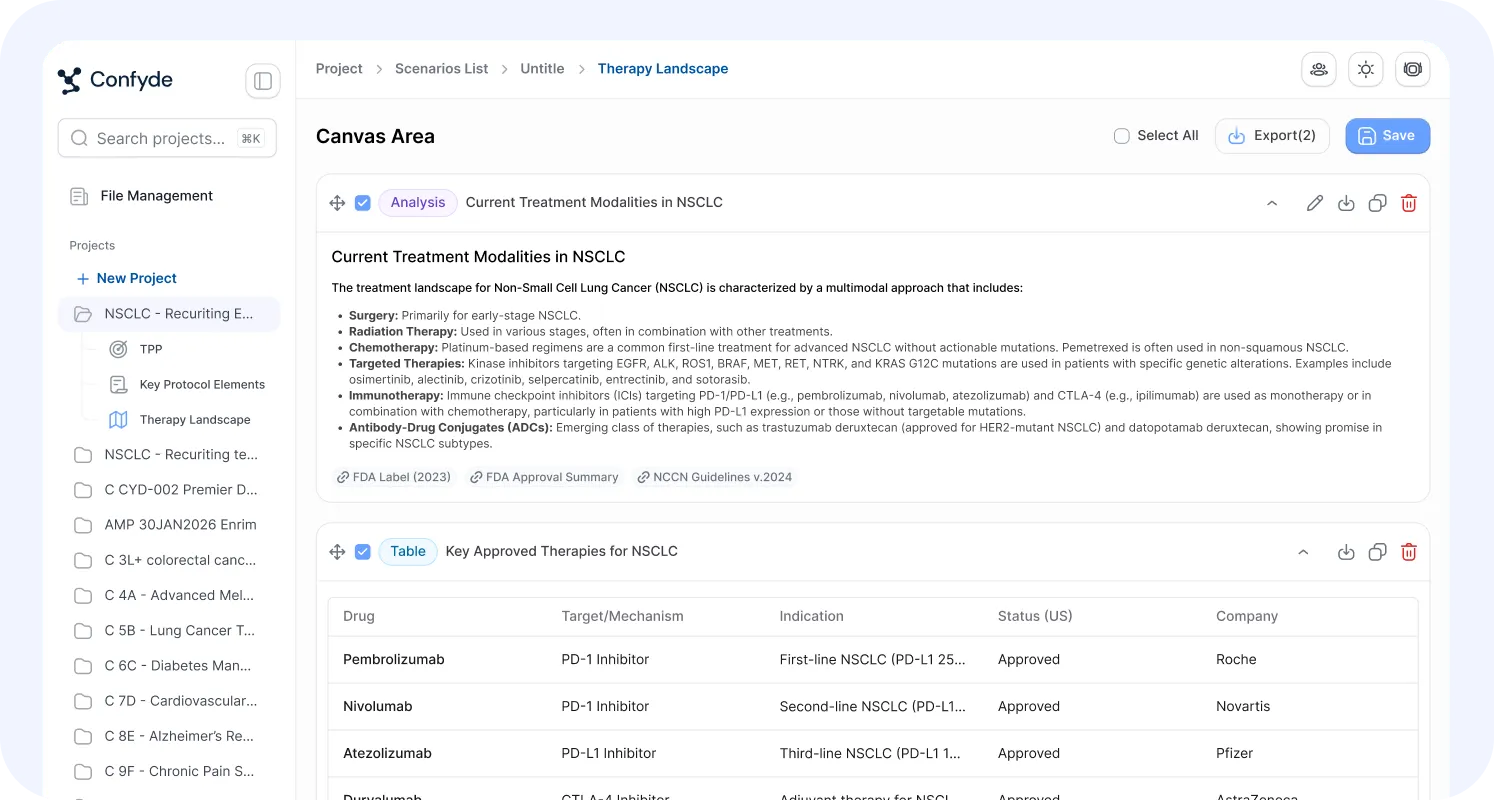Image resolution: width=1494 pixels, height=800 pixels.
Task: Open Key Protocol Elements in sidebar
Action: (202, 384)
